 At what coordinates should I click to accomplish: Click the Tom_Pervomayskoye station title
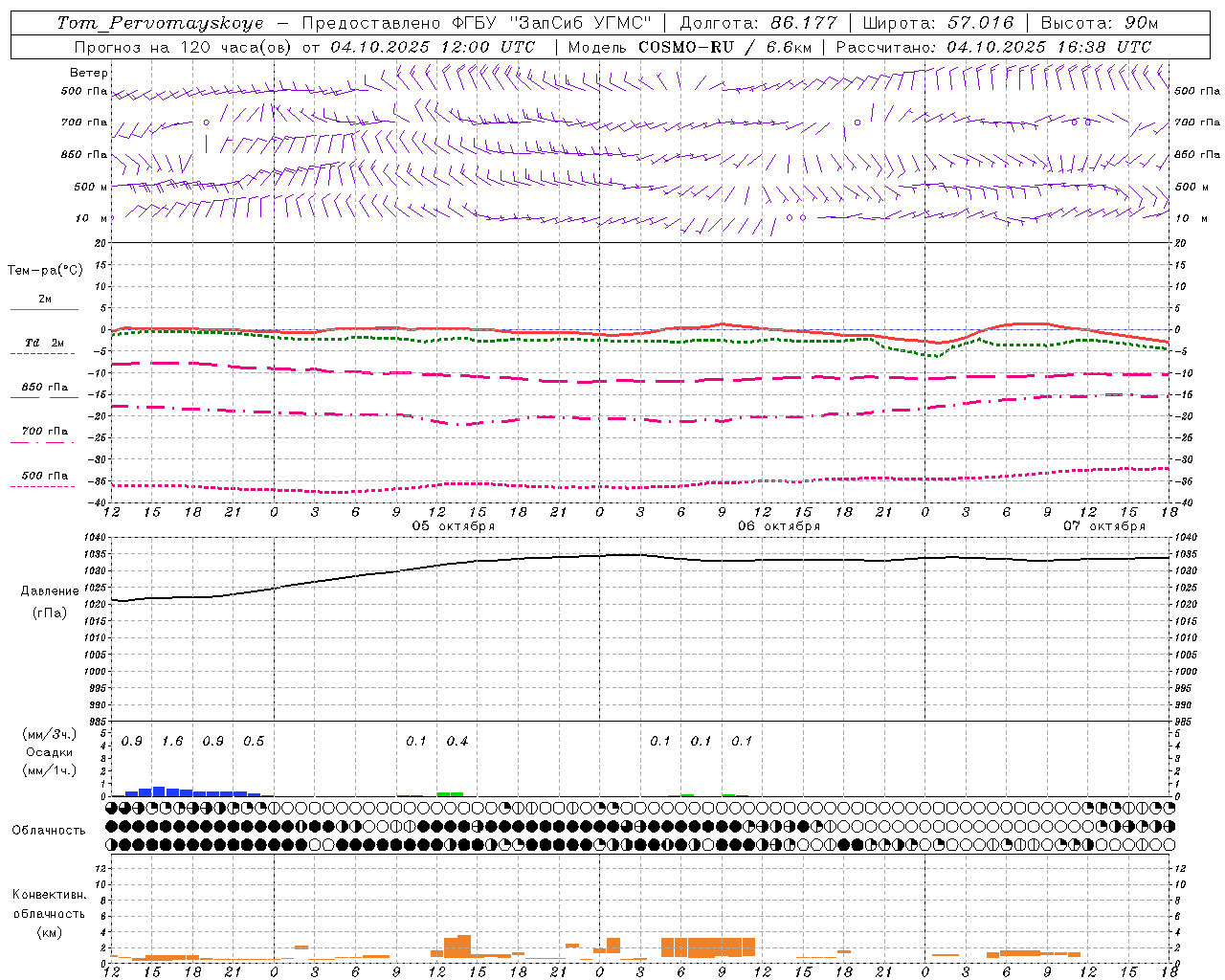160,23
